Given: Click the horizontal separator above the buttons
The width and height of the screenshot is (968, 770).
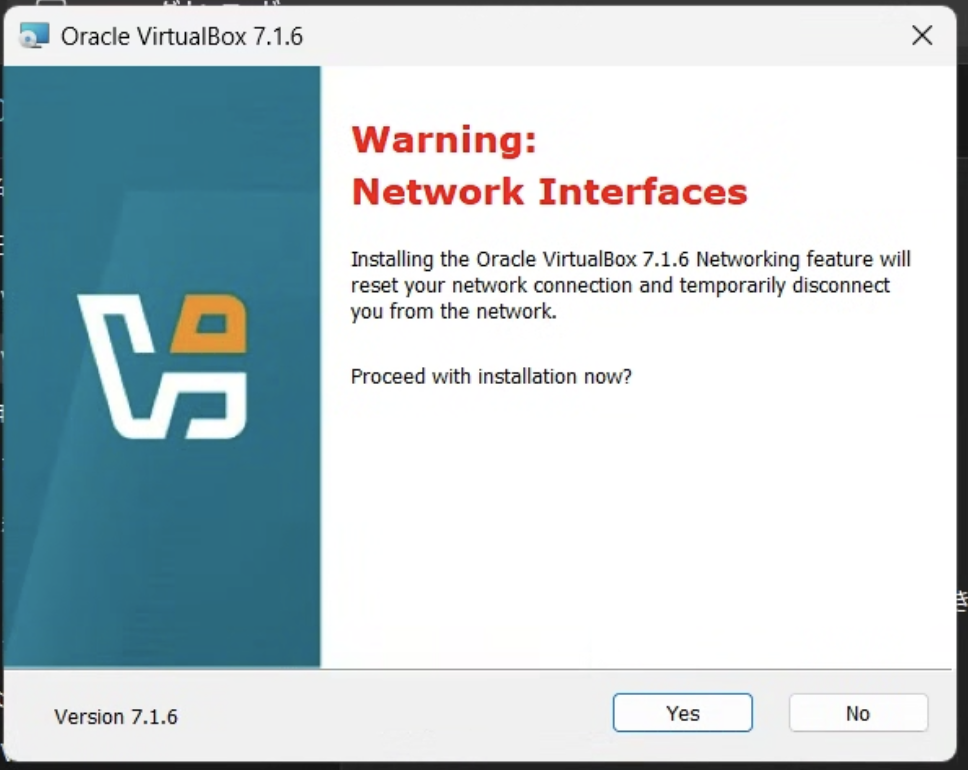Looking at the screenshot, I should click(x=478, y=668).
